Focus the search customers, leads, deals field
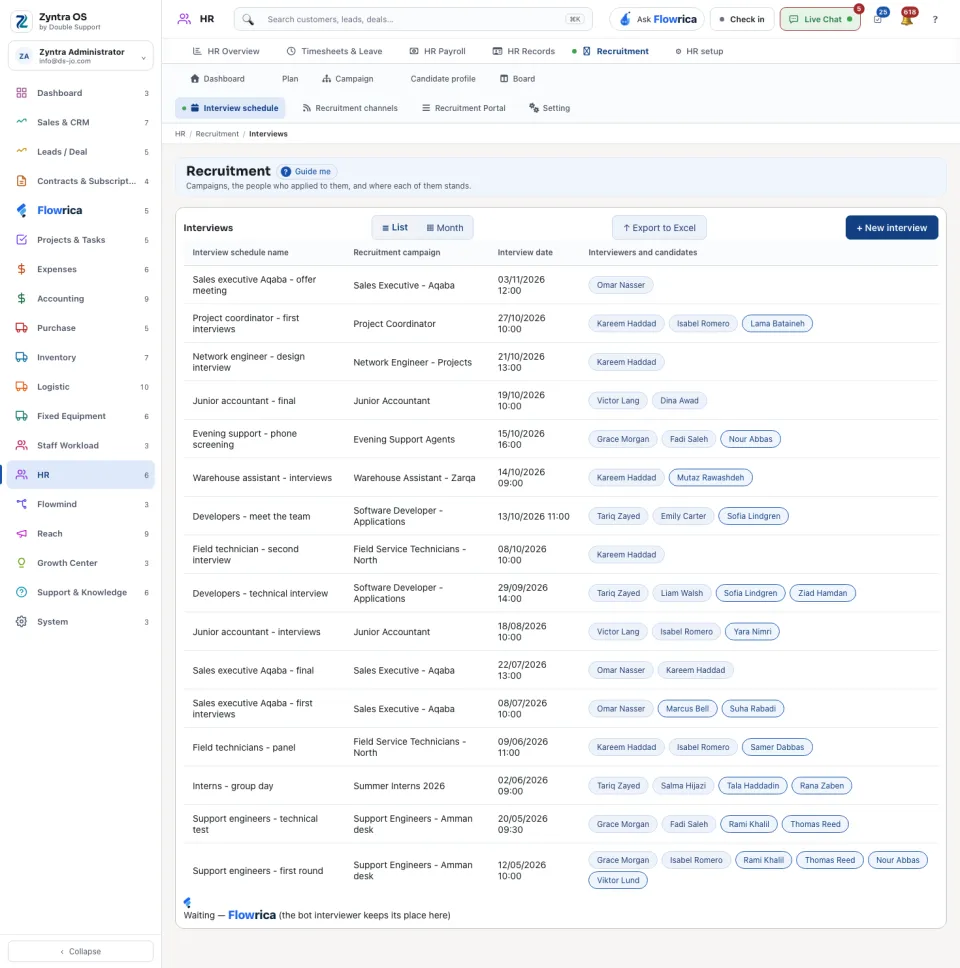Image resolution: width=960 pixels, height=968 pixels. click(x=413, y=19)
